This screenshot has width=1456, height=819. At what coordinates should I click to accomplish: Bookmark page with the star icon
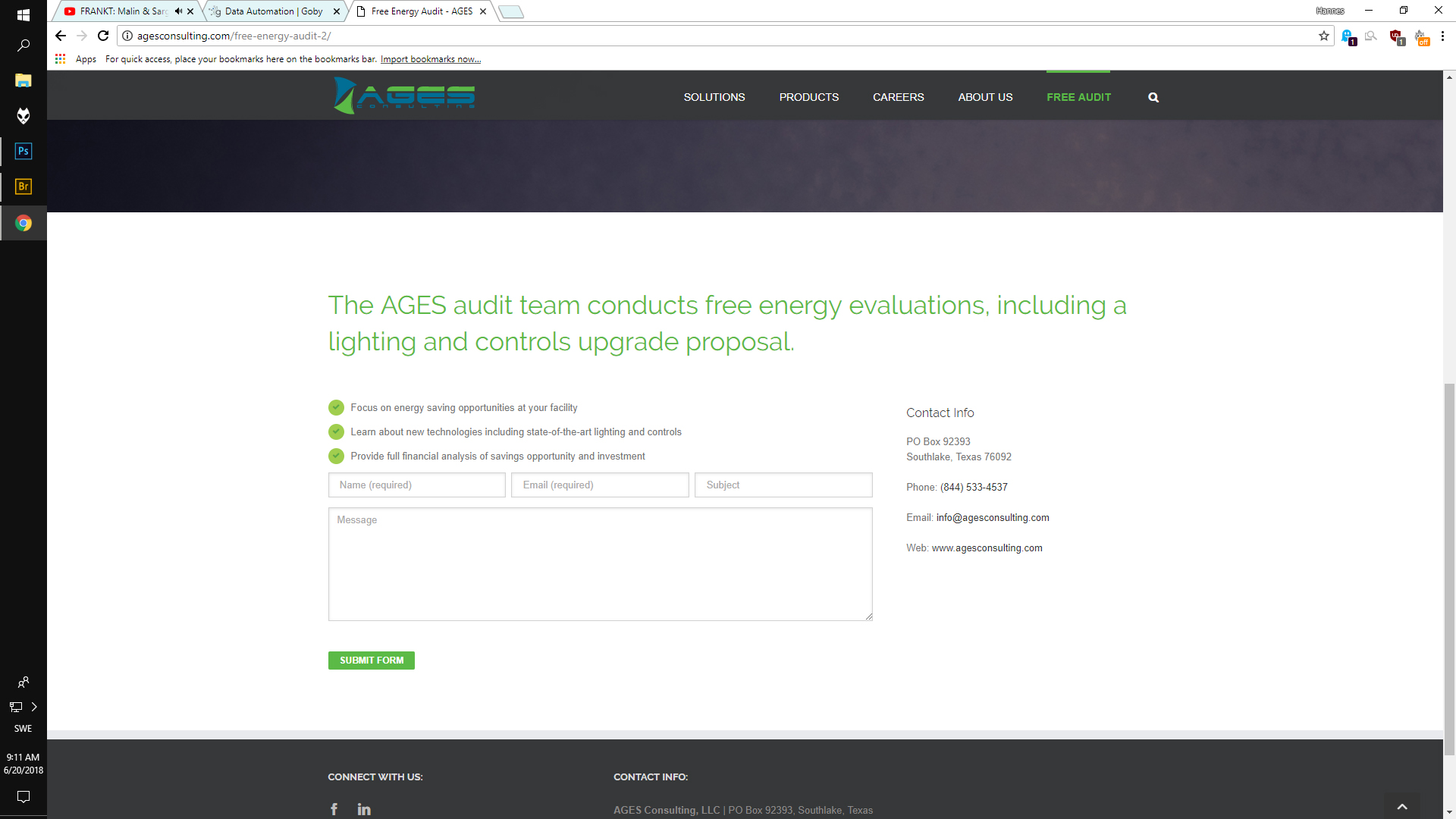coord(1324,36)
